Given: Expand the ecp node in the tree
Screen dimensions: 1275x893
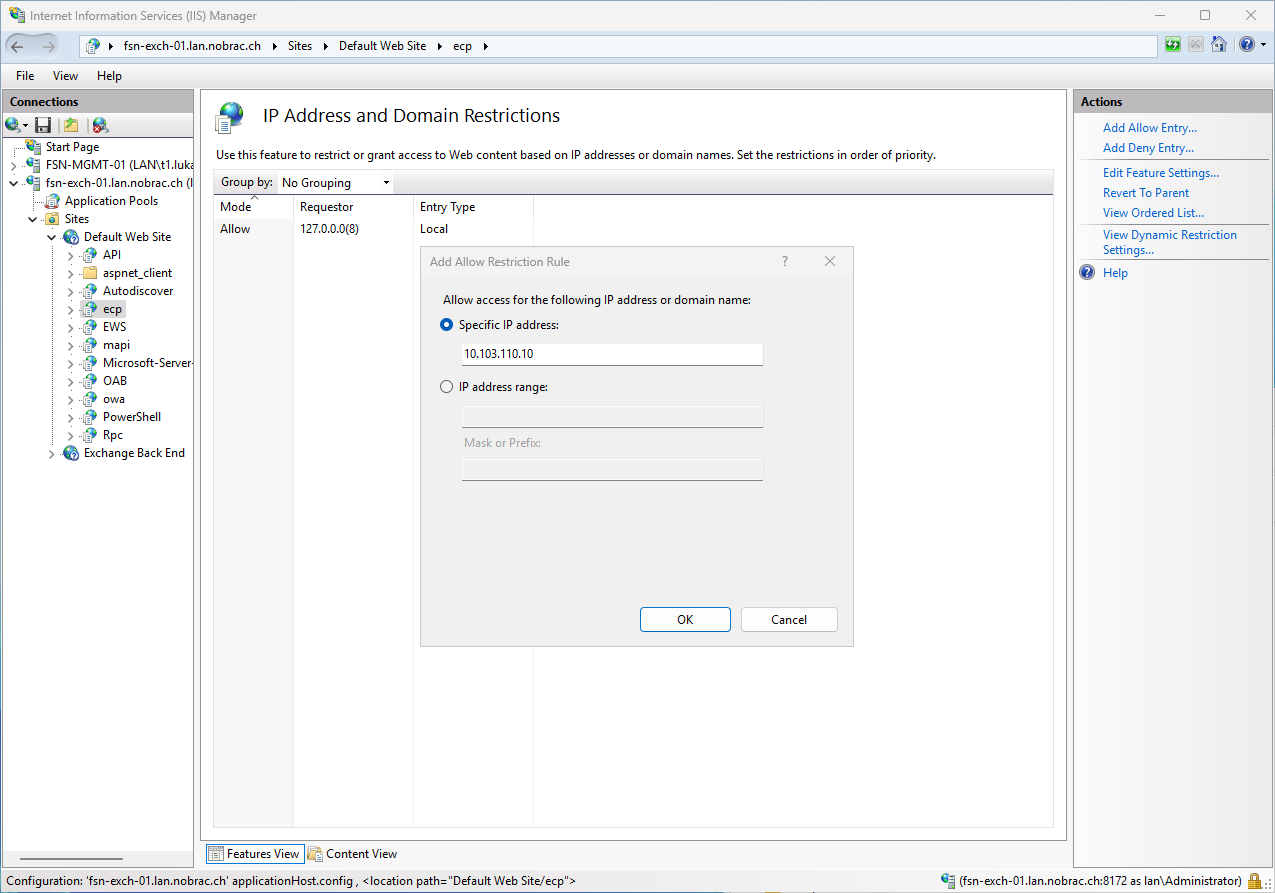Looking at the screenshot, I should 71,309.
